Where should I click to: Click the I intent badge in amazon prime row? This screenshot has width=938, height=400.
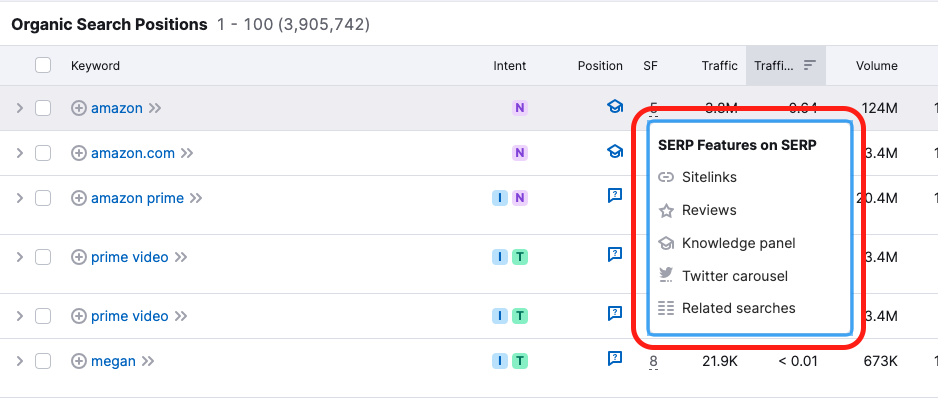click(500, 198)
